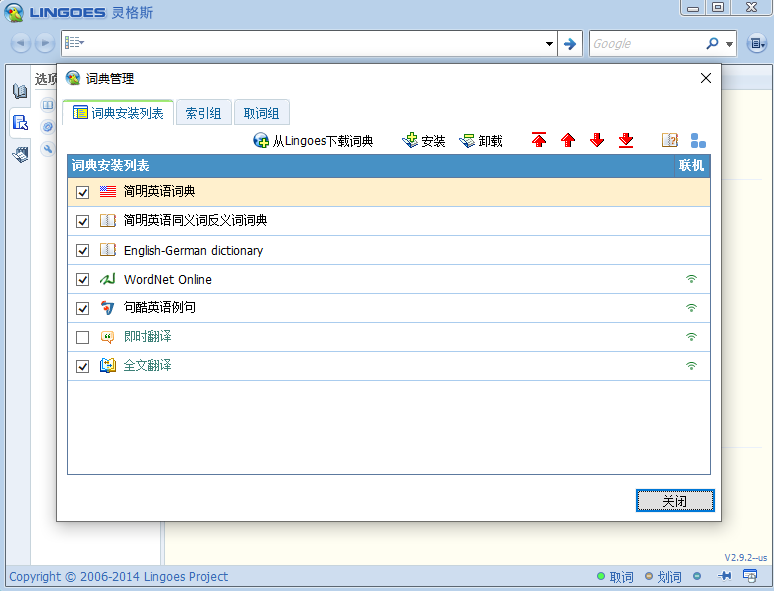Uncheck the 简明英语同义词反义词词典 checkbox
The width and height of the screenshot is (774, 591).
point(82,221)
